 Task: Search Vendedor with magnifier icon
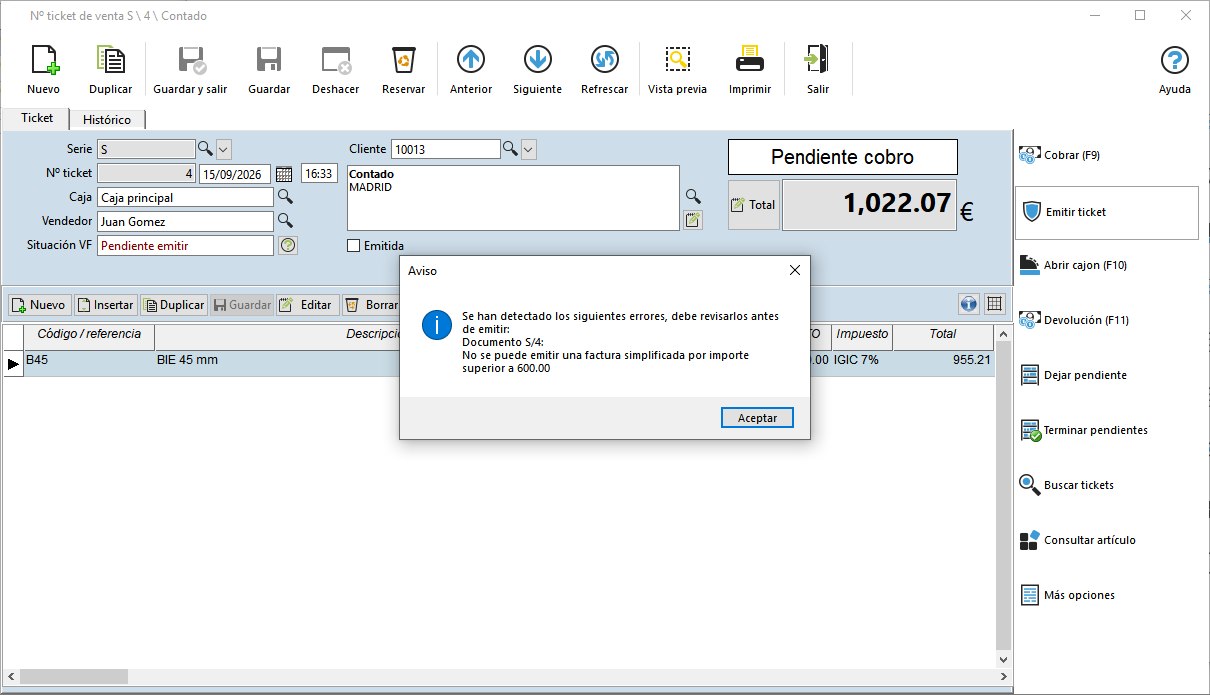(285, 221)
